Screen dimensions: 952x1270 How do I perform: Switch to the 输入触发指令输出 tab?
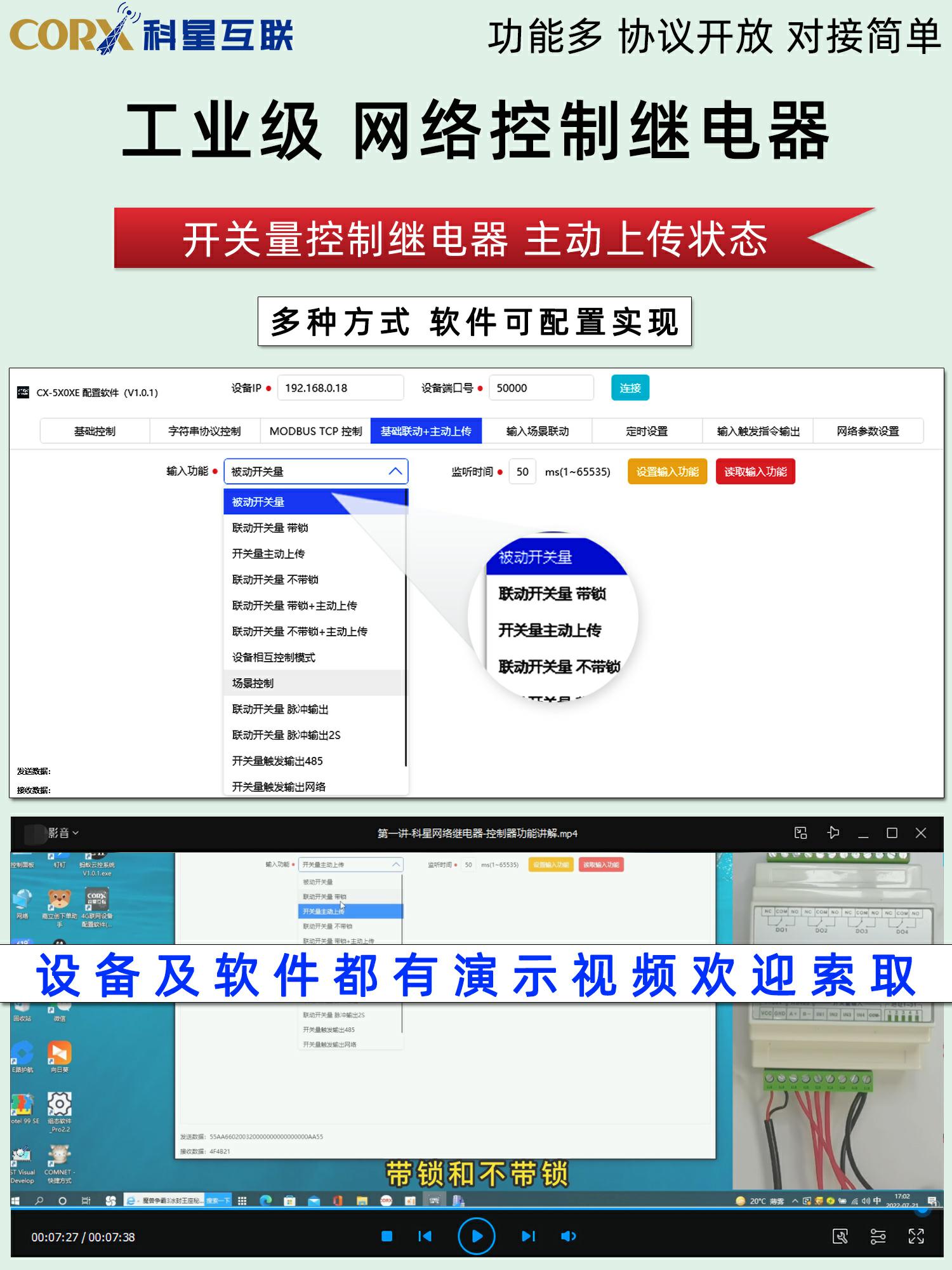(x=758, y=431)
